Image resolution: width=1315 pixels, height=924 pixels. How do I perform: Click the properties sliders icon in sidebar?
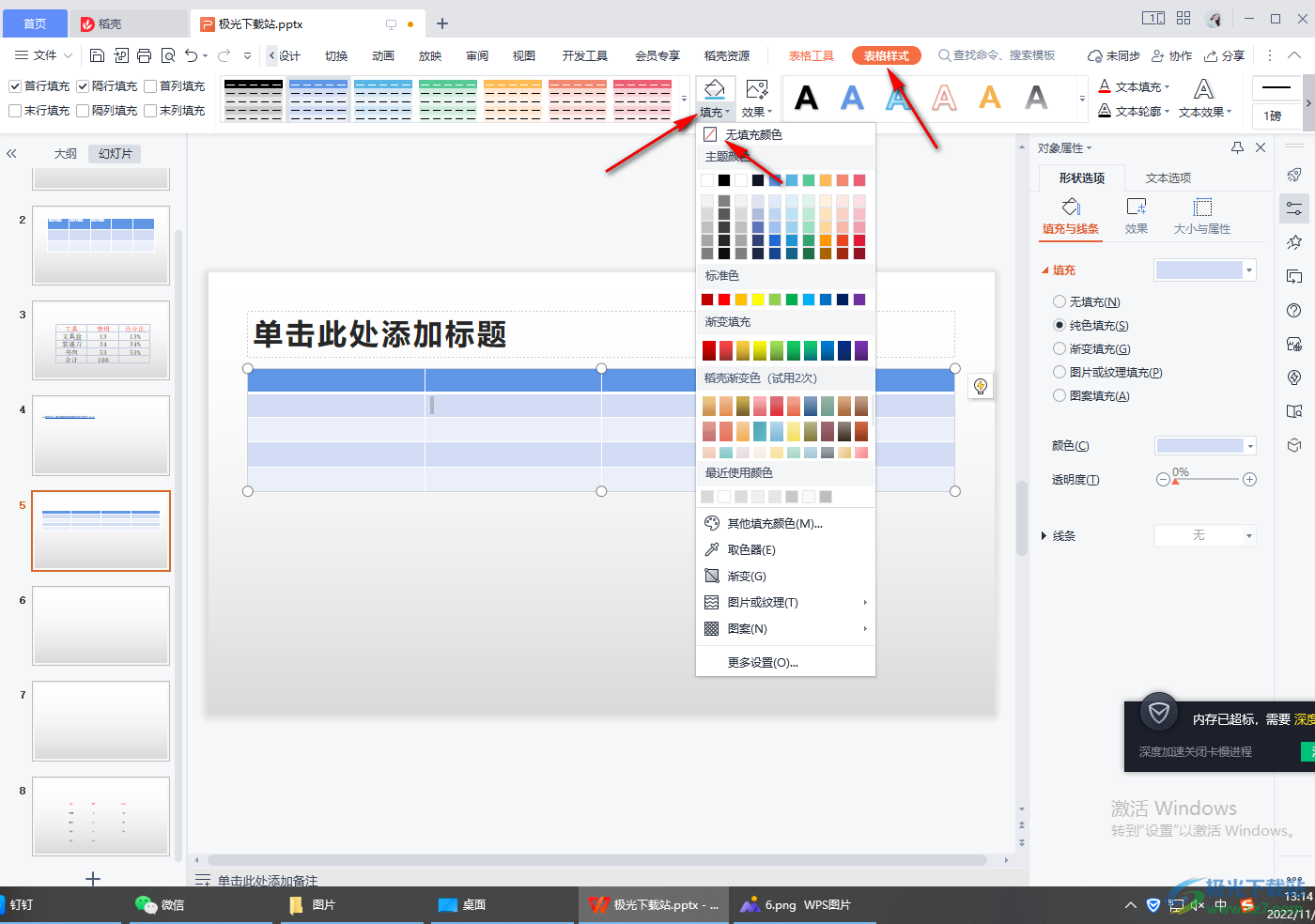[x=1294, y=208]
